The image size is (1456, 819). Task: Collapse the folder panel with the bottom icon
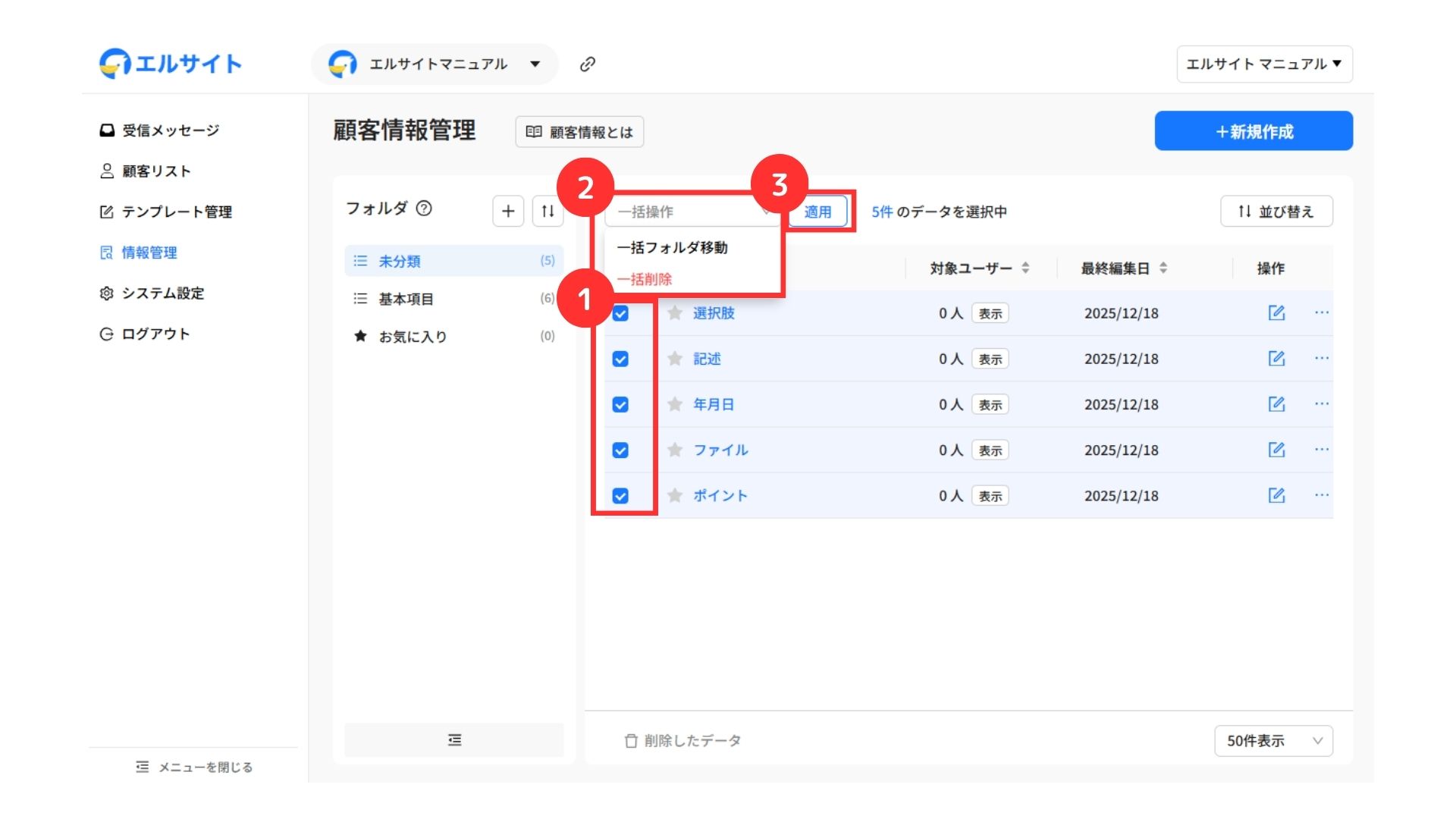coord(454,739)
